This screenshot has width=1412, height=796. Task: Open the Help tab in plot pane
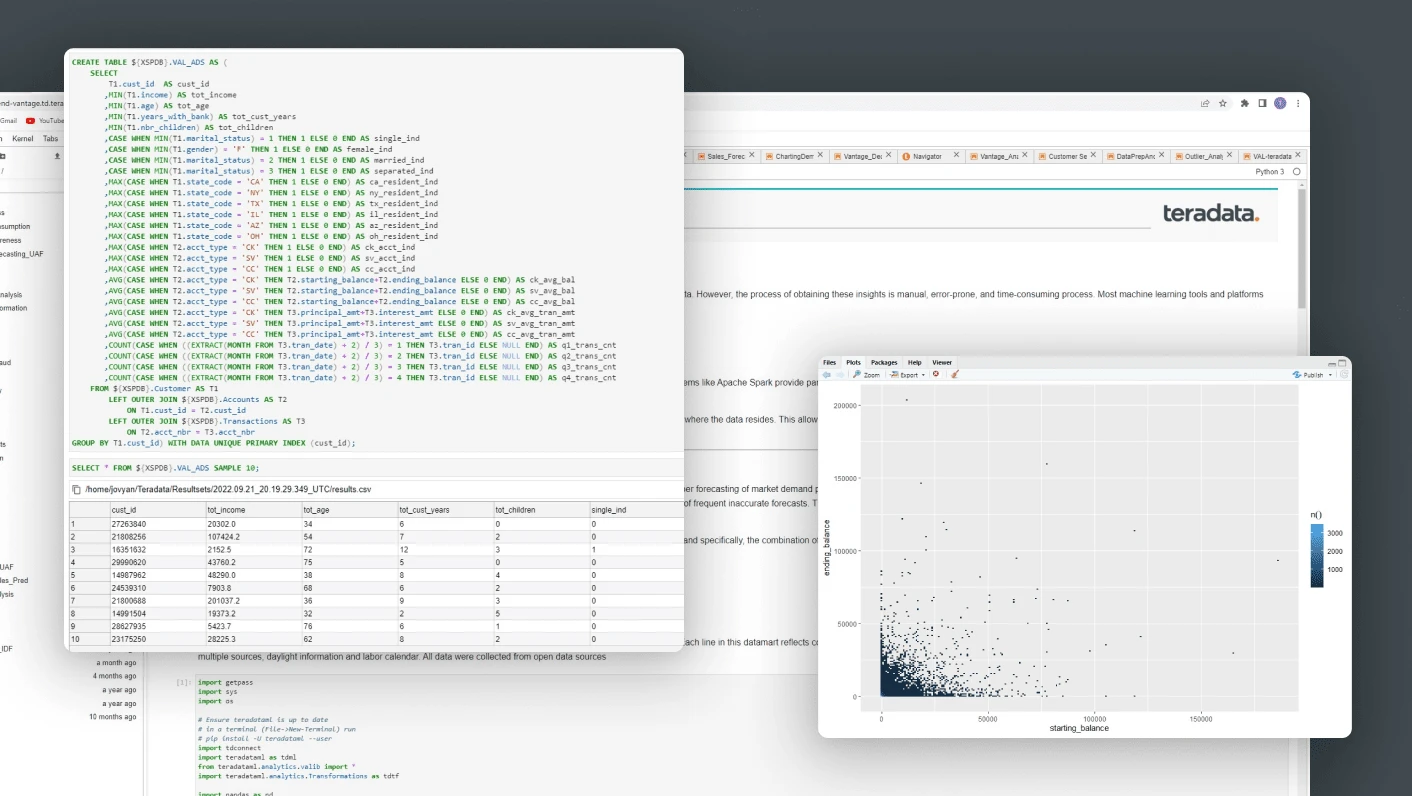pos(915,362)
